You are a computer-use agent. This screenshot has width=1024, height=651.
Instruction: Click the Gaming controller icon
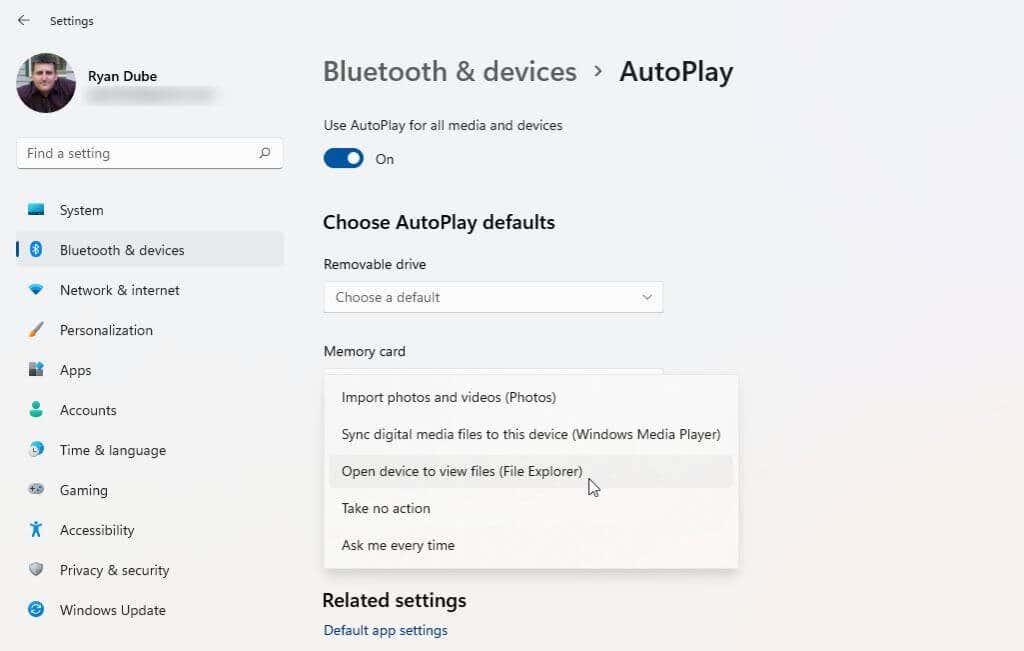click(36, 490)
